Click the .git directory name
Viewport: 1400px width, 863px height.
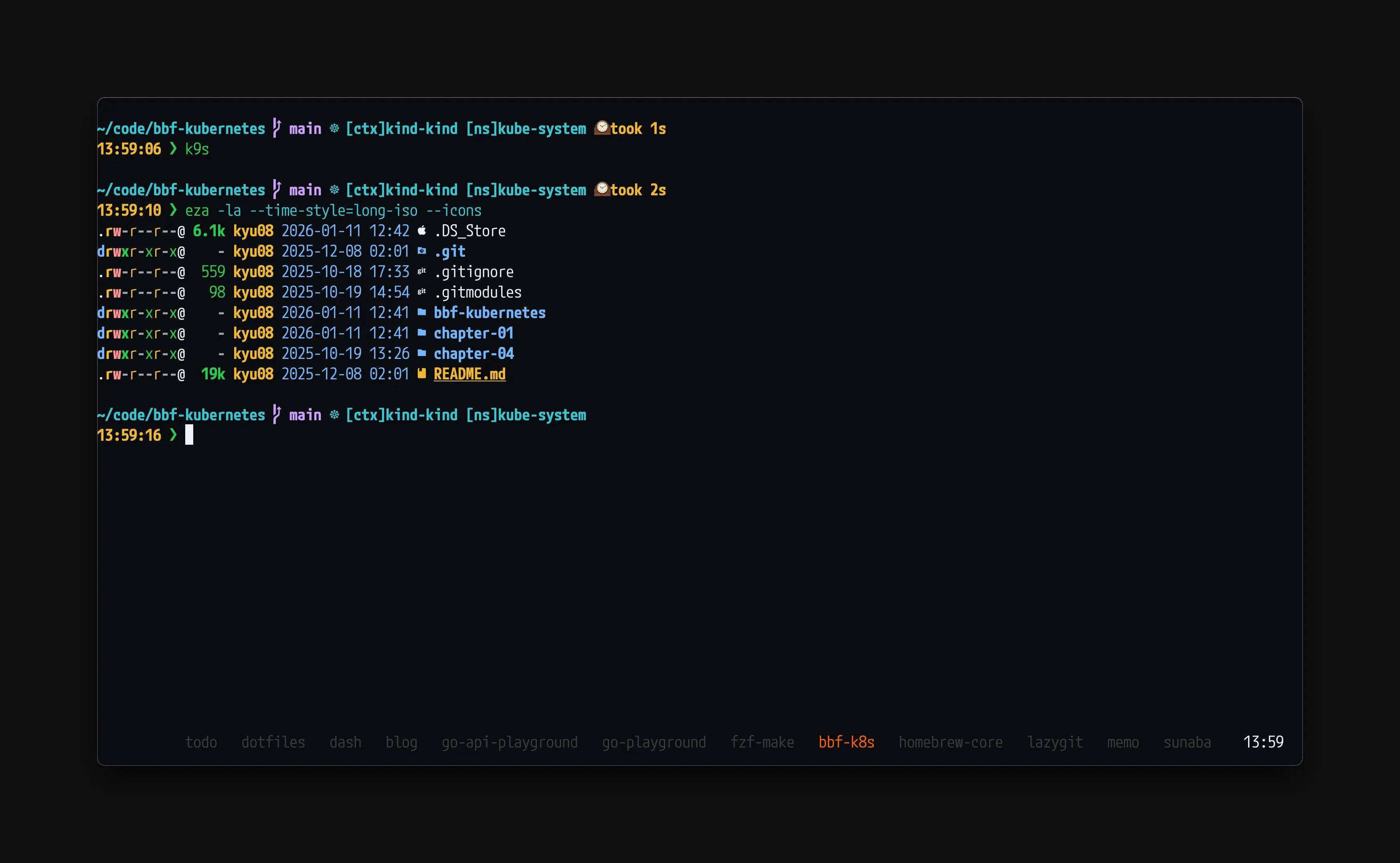click(x=449, y=251)
